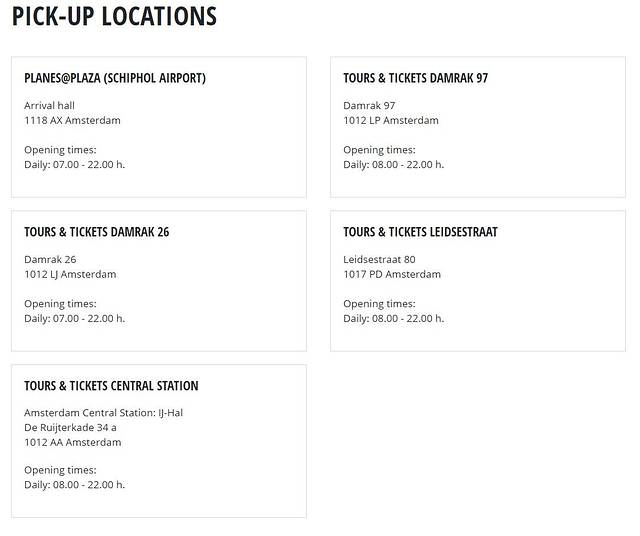Screen dimensions: 640x536
Task: Click the 'De Ruijterkade 34 a' address line
Action: pos(70,427)
